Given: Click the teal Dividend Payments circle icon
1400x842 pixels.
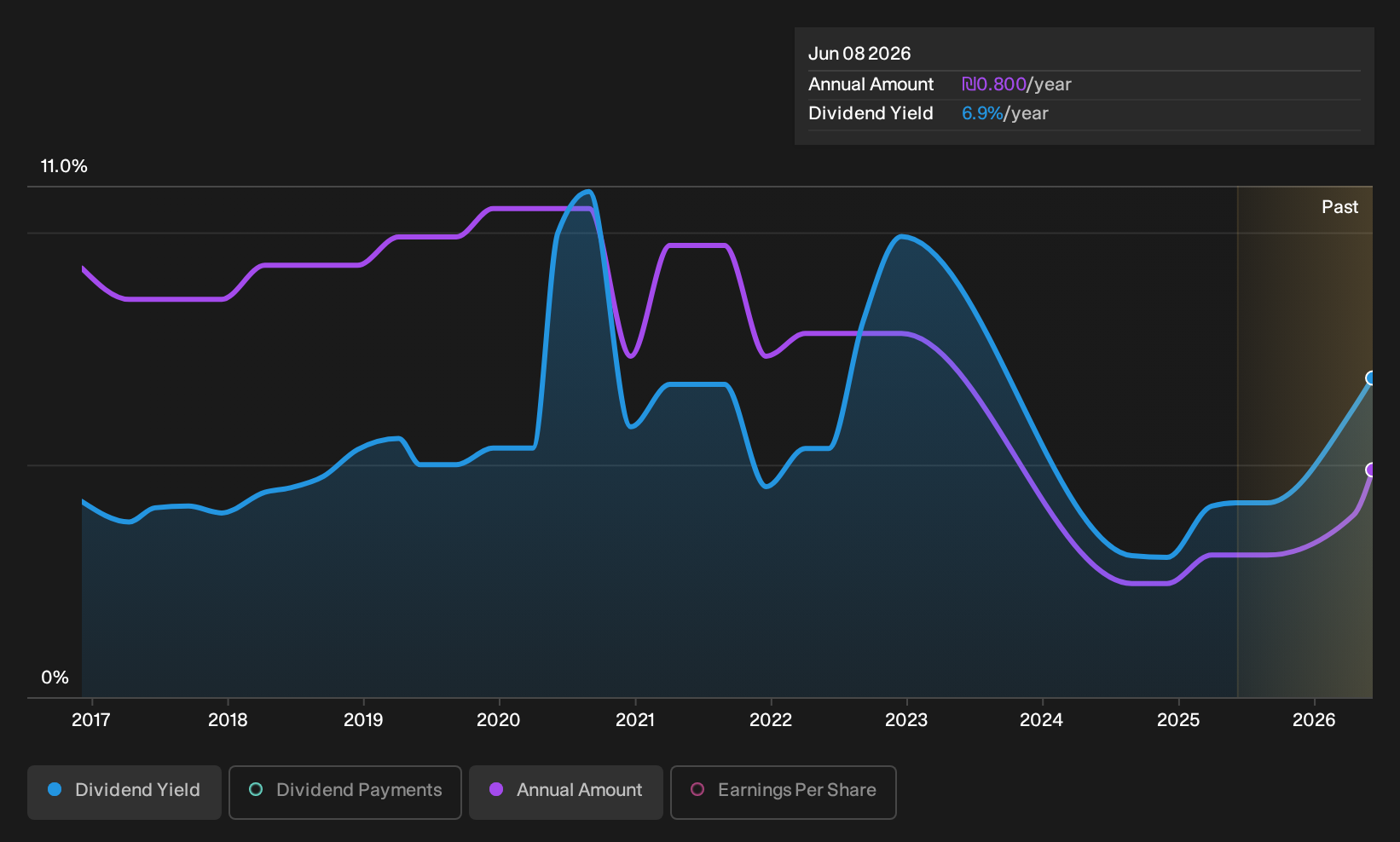Looking at the screenshot, I should 256,789.
